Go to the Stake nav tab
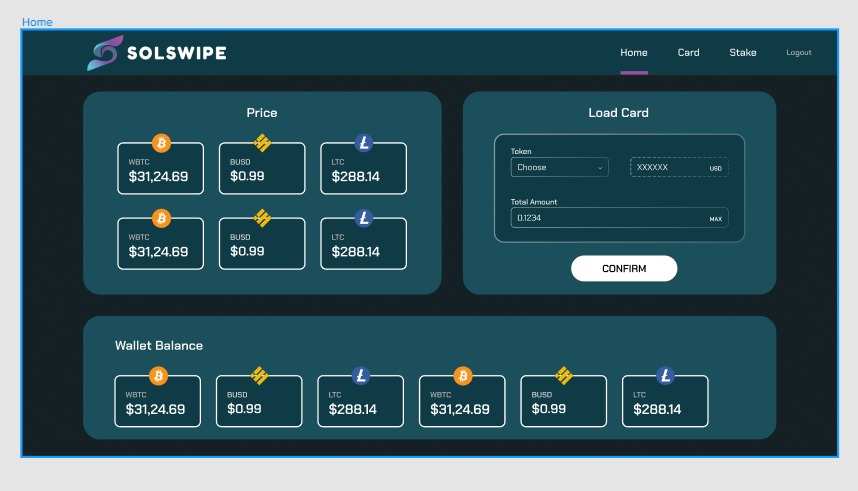The width and height of the screenshot is (858, 491). [x=743, y=53]
